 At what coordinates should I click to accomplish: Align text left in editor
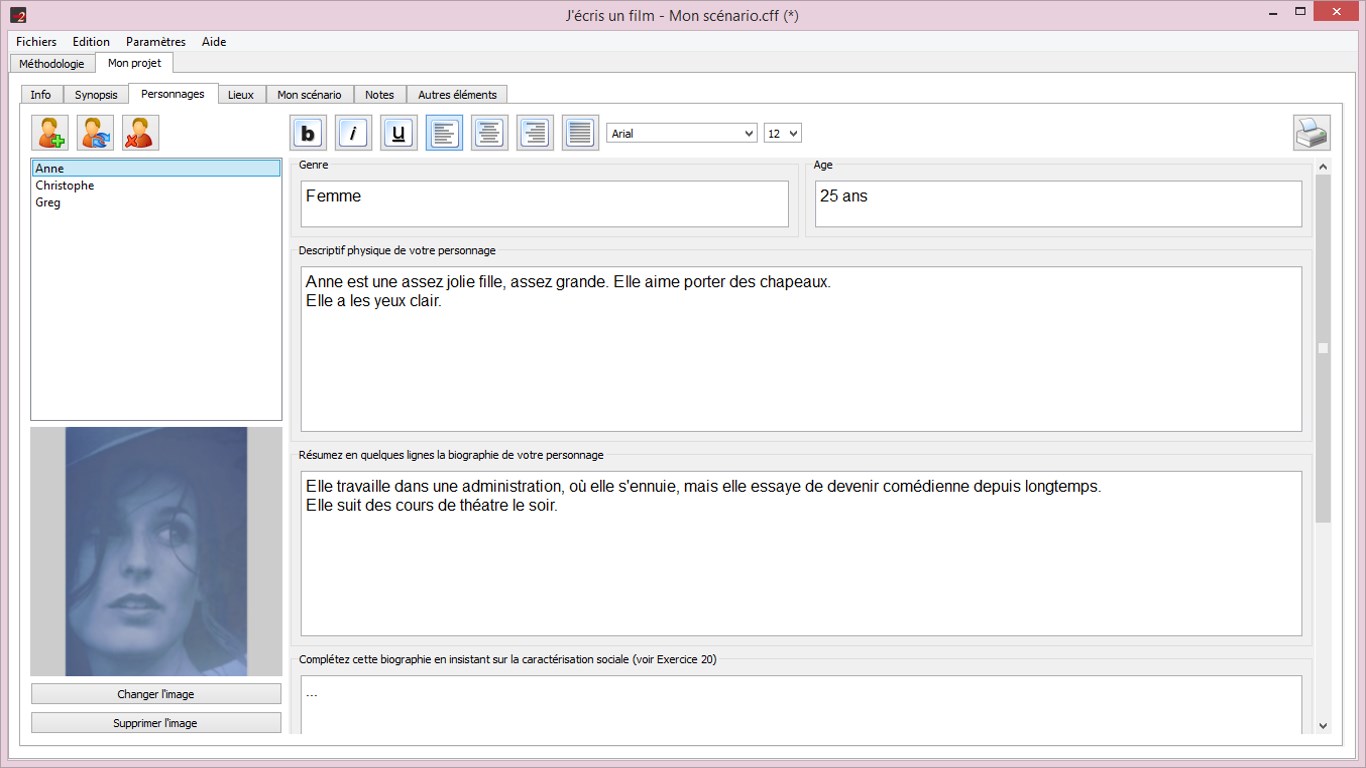444,133
